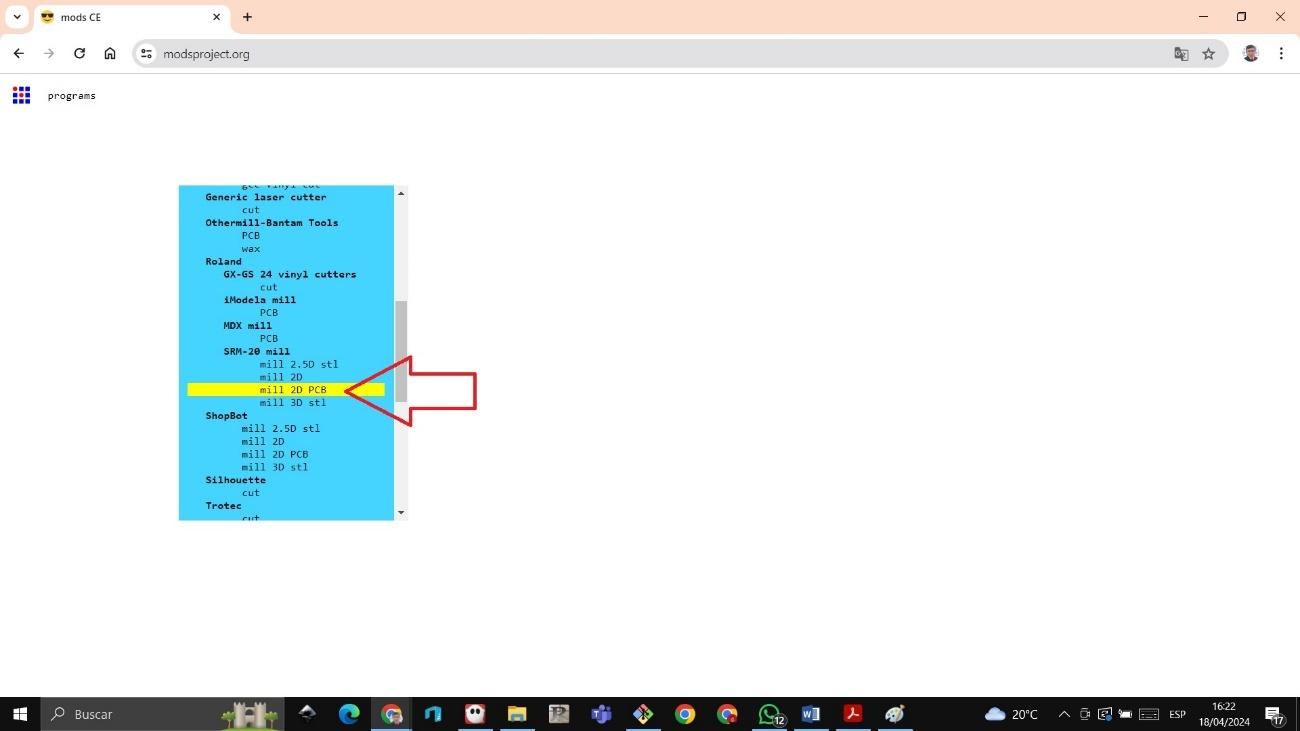Open the Chrome three-dot menu
The width and height of the screenshot is (1300, 731).
1281,54
